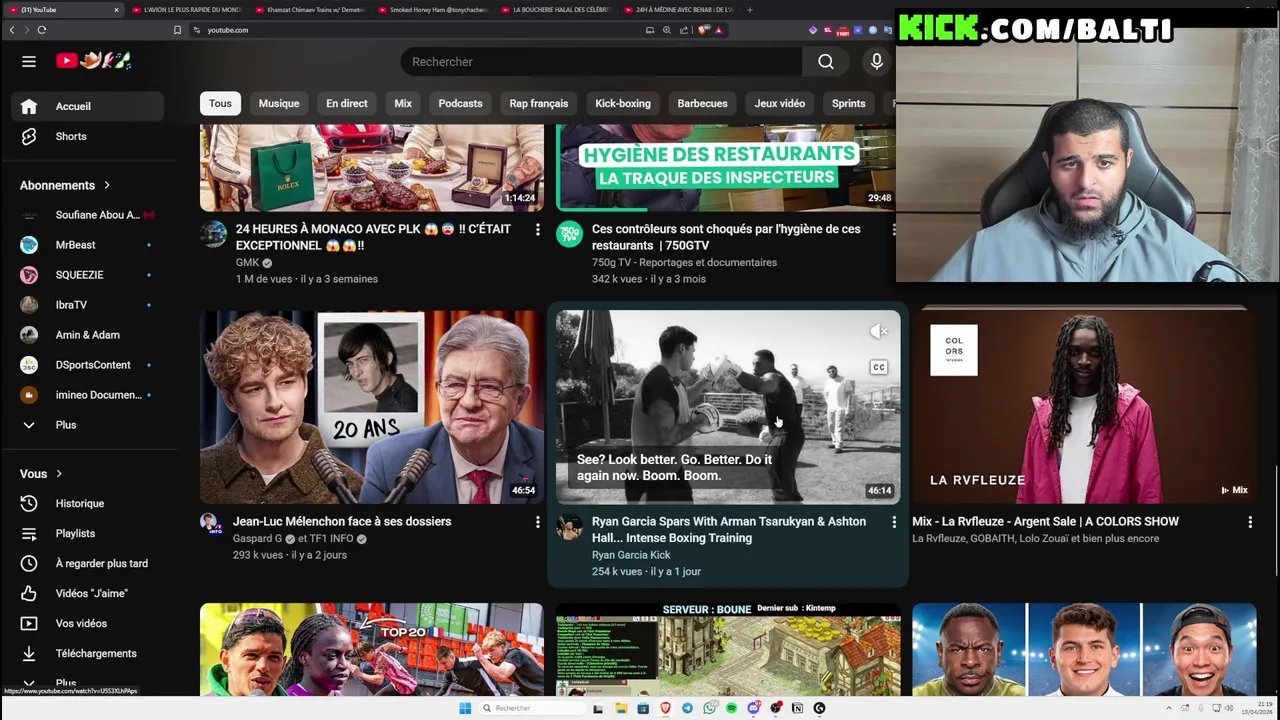Open the Mélenchon 20 ANS thumbnail
1280x720 pixels.
(372, 407)
